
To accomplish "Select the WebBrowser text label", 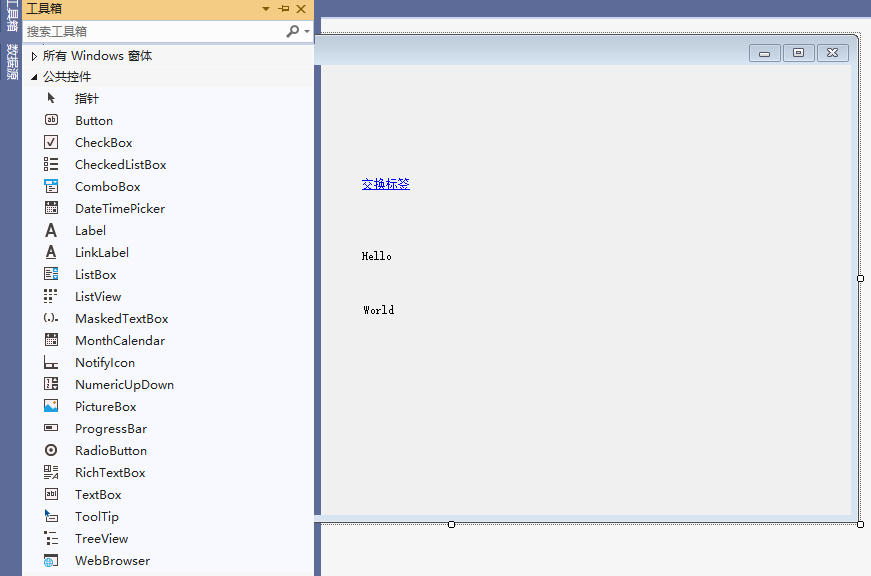I will point(113,561).
